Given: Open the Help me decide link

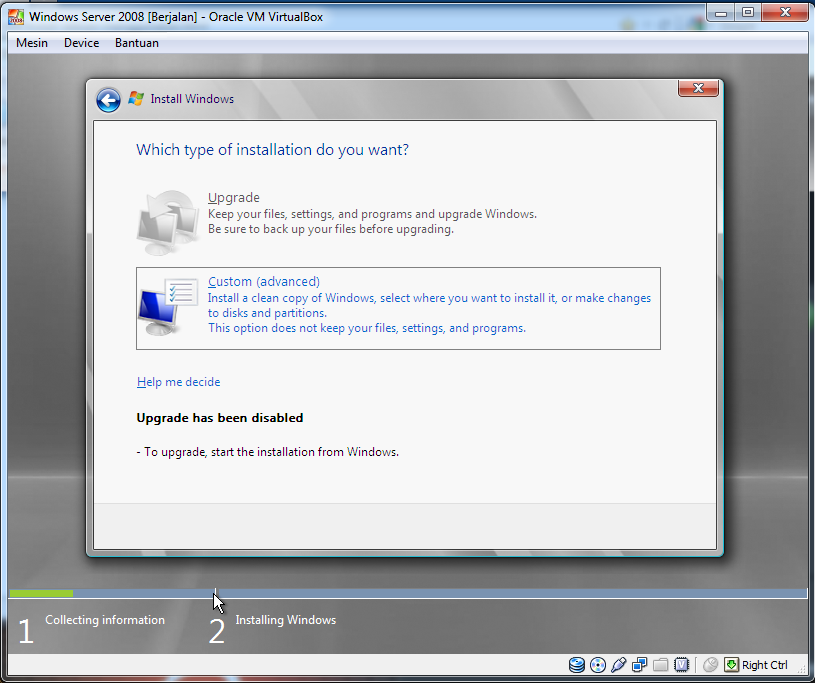Looking at the screenshot, I should coord(178,382).
